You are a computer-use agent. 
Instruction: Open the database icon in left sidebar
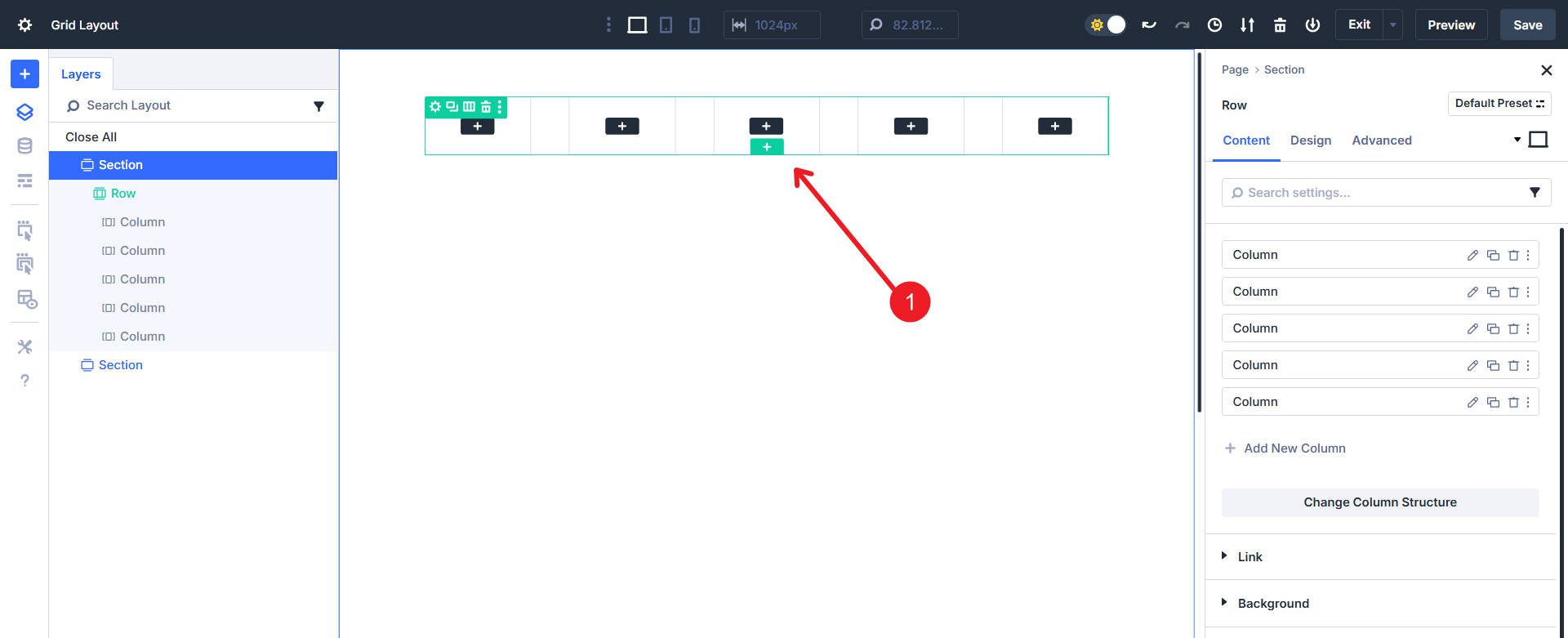click(x=24, y=146)
